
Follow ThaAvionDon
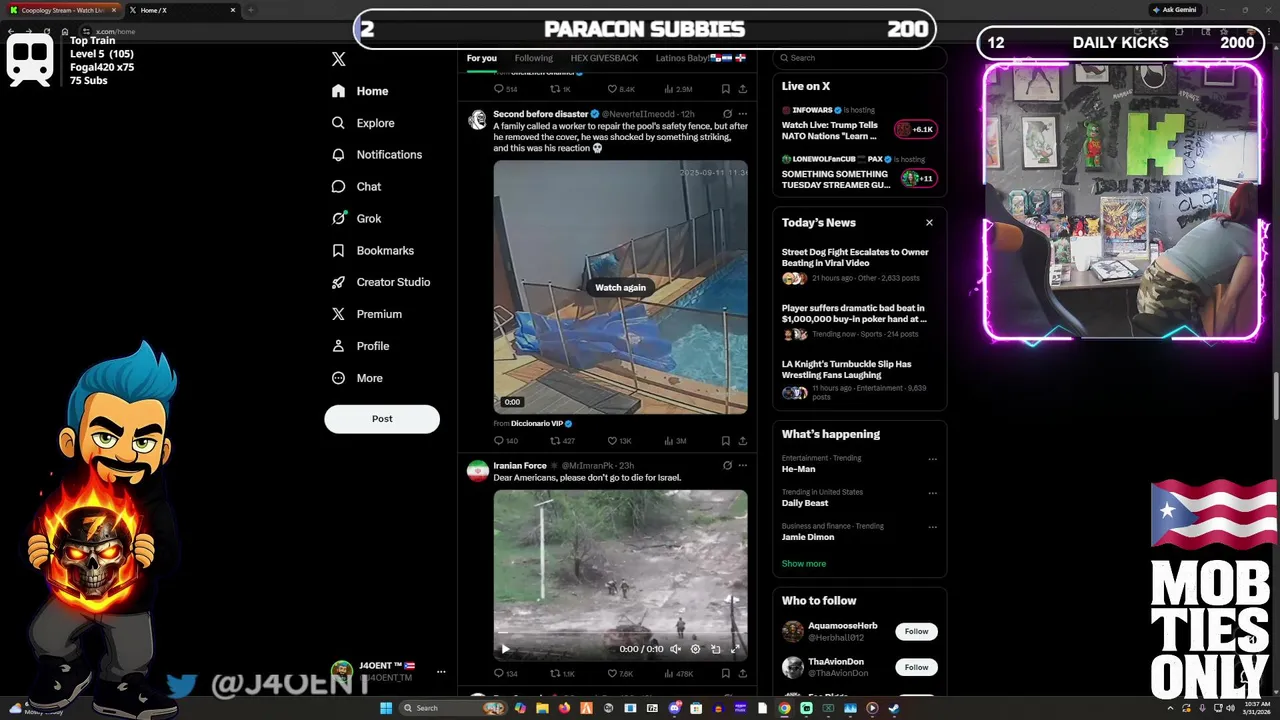[x=916, y=667]
